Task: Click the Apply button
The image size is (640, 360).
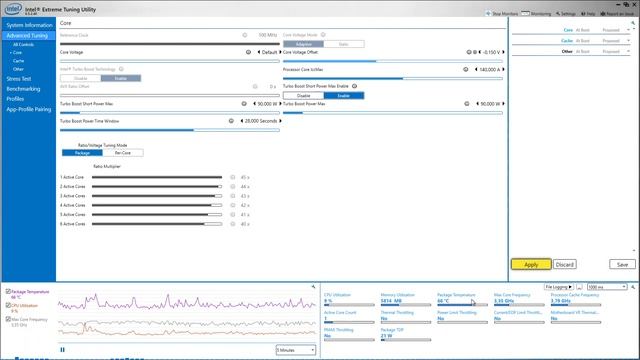Action: [531, 264]
